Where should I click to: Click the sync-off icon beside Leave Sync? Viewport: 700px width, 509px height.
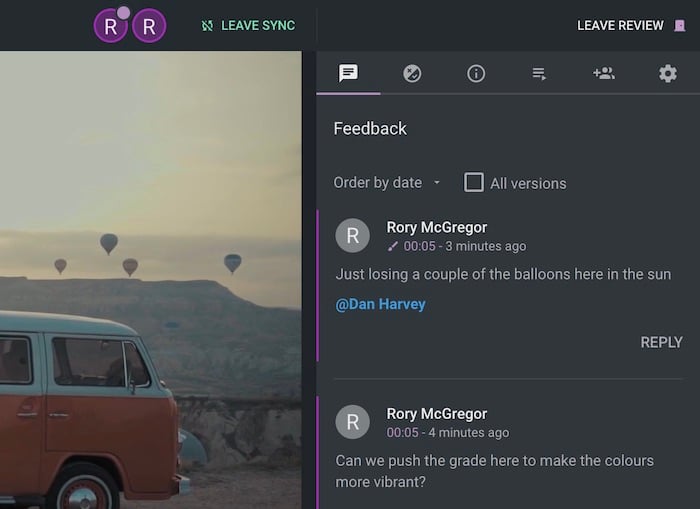pos(208,25)
